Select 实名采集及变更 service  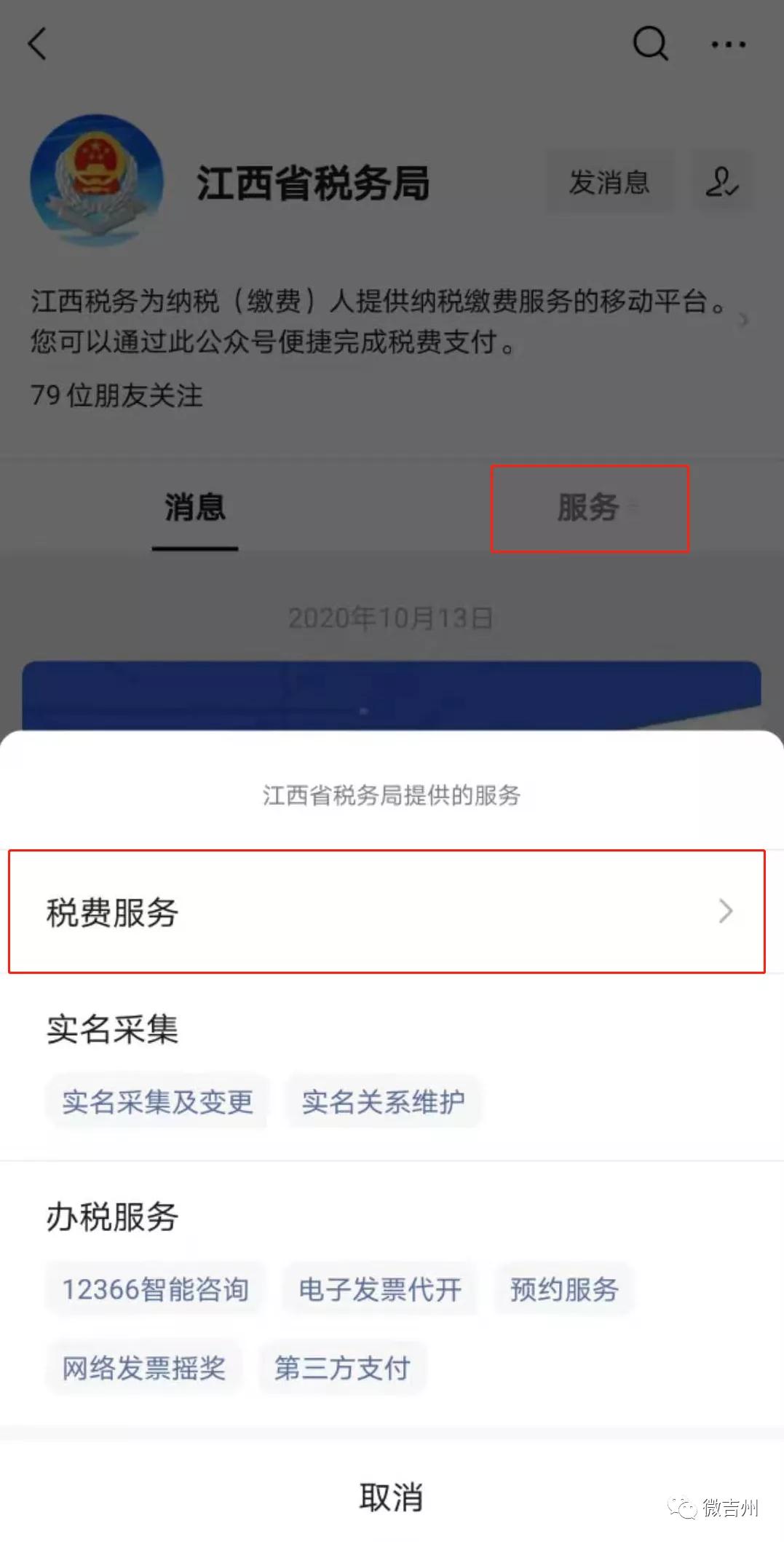[157, 1101]
